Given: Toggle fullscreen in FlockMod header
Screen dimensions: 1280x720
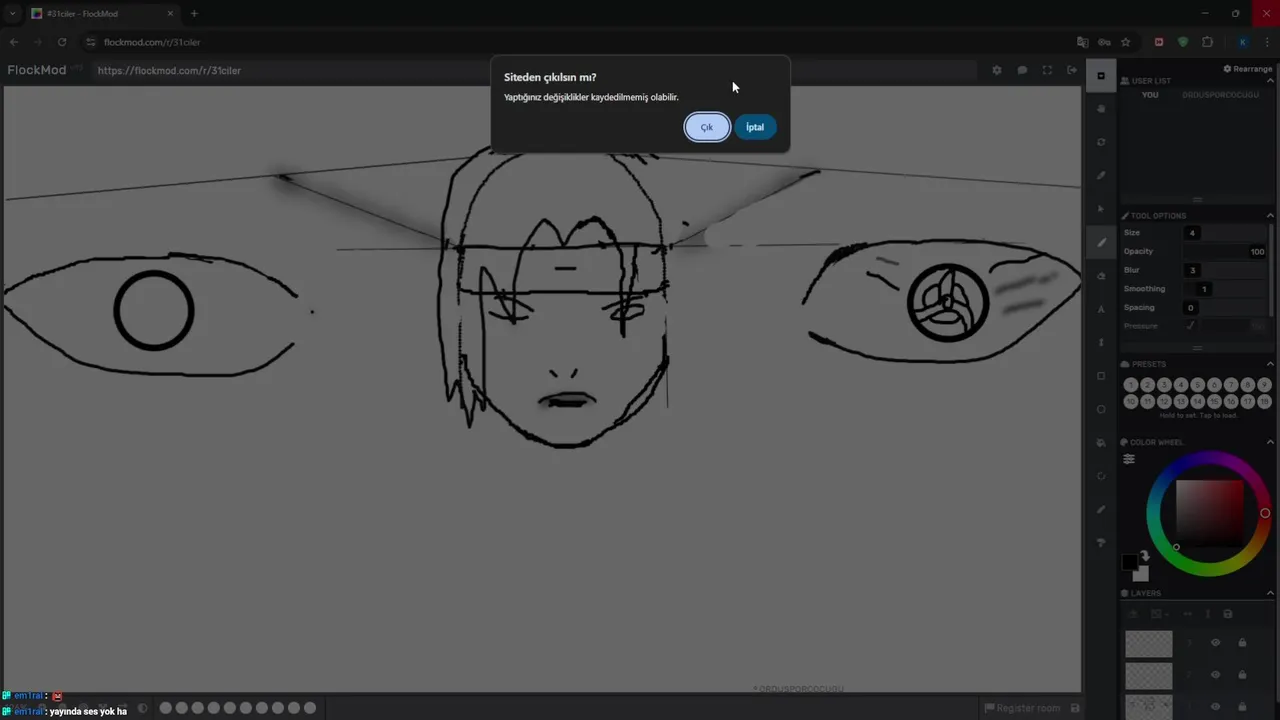Looking at the screenshot, I should 1047,70.
